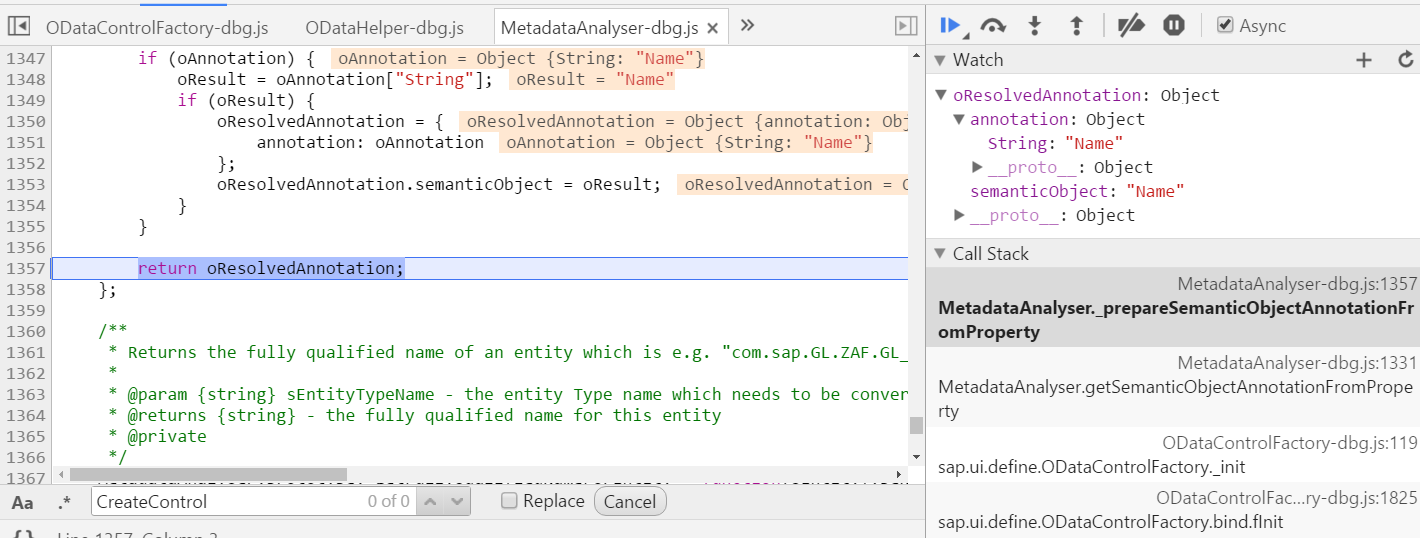Set a breakpoint on line 1350
Image resolution: width=1420 pixels, height=538 pixels.
[26, 121]
